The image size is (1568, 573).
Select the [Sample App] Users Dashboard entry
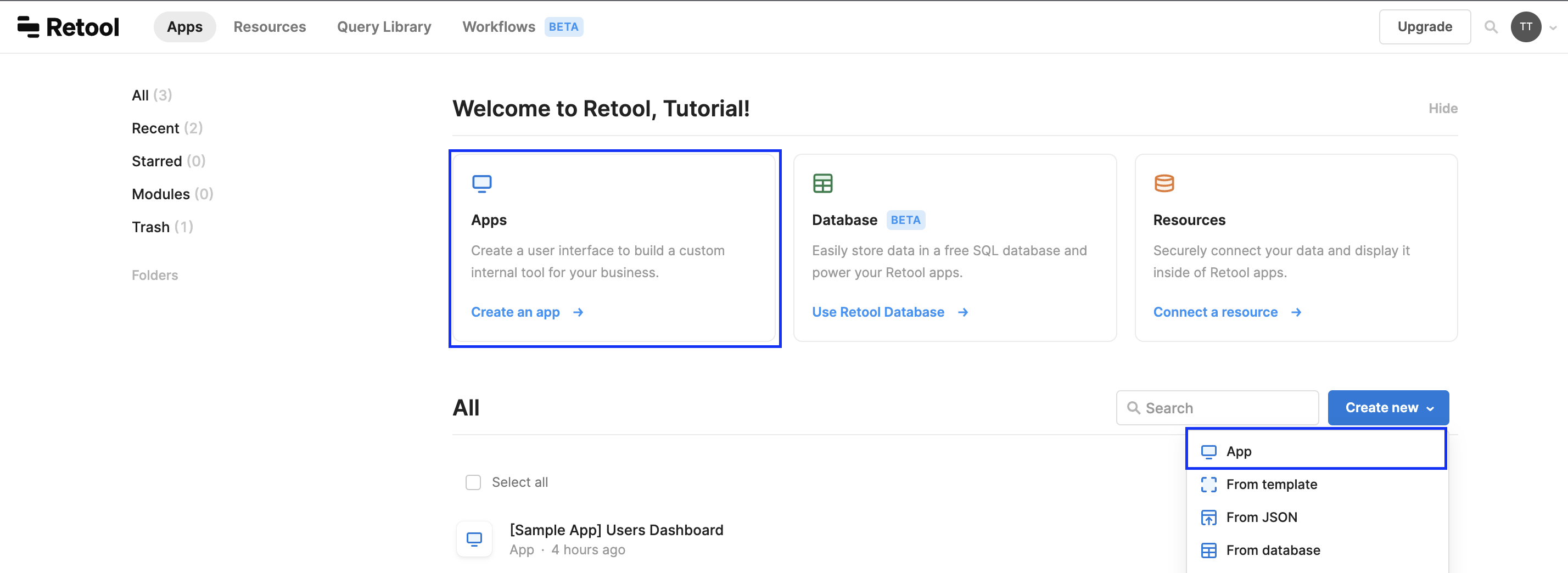[x=616, y=530]
